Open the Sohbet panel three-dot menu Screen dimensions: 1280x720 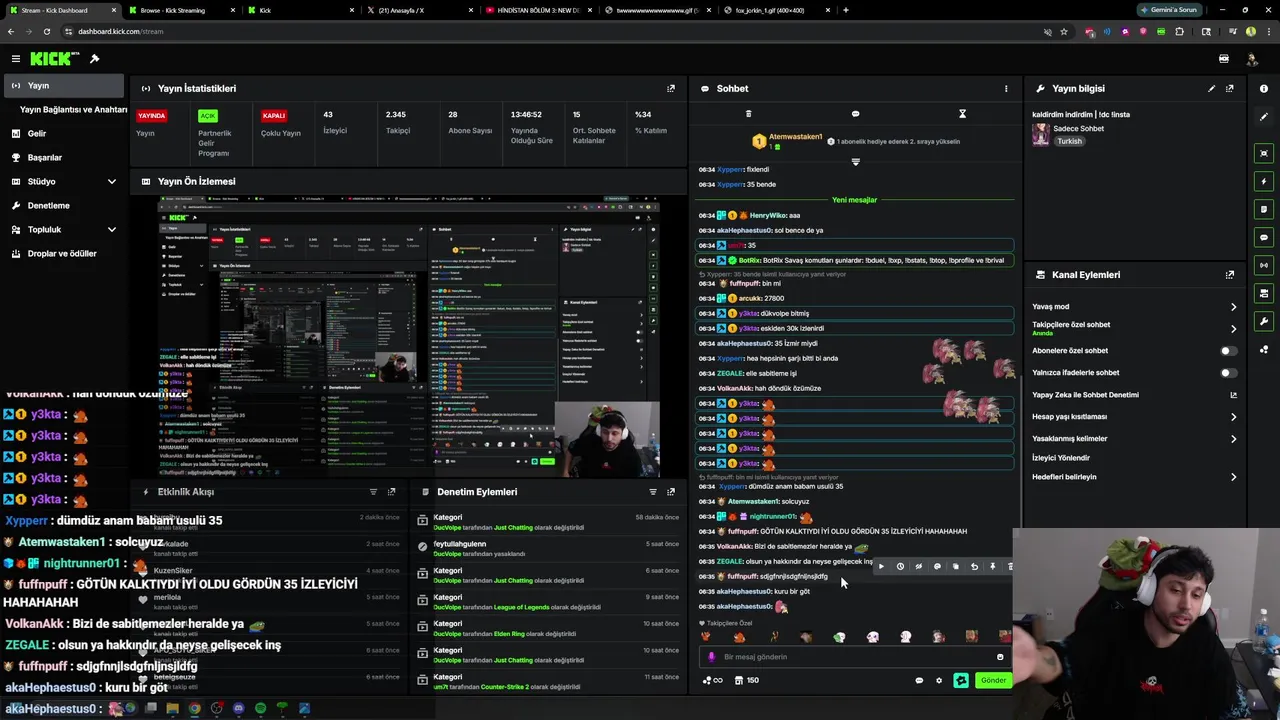1006,88
